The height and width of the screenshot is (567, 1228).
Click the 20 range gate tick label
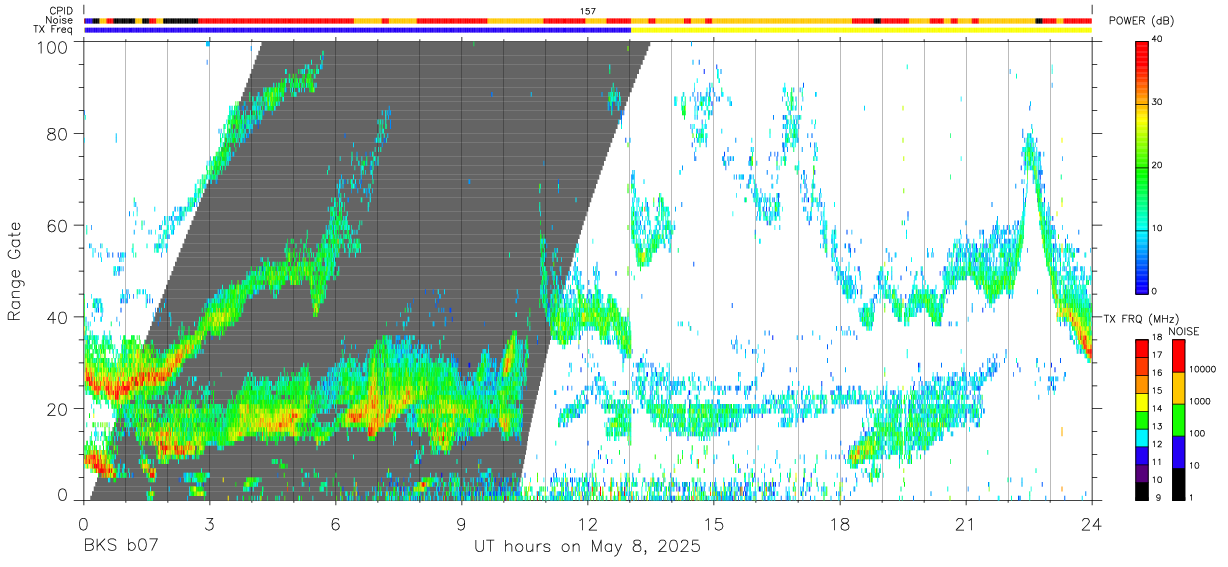[x=59, y=408]
